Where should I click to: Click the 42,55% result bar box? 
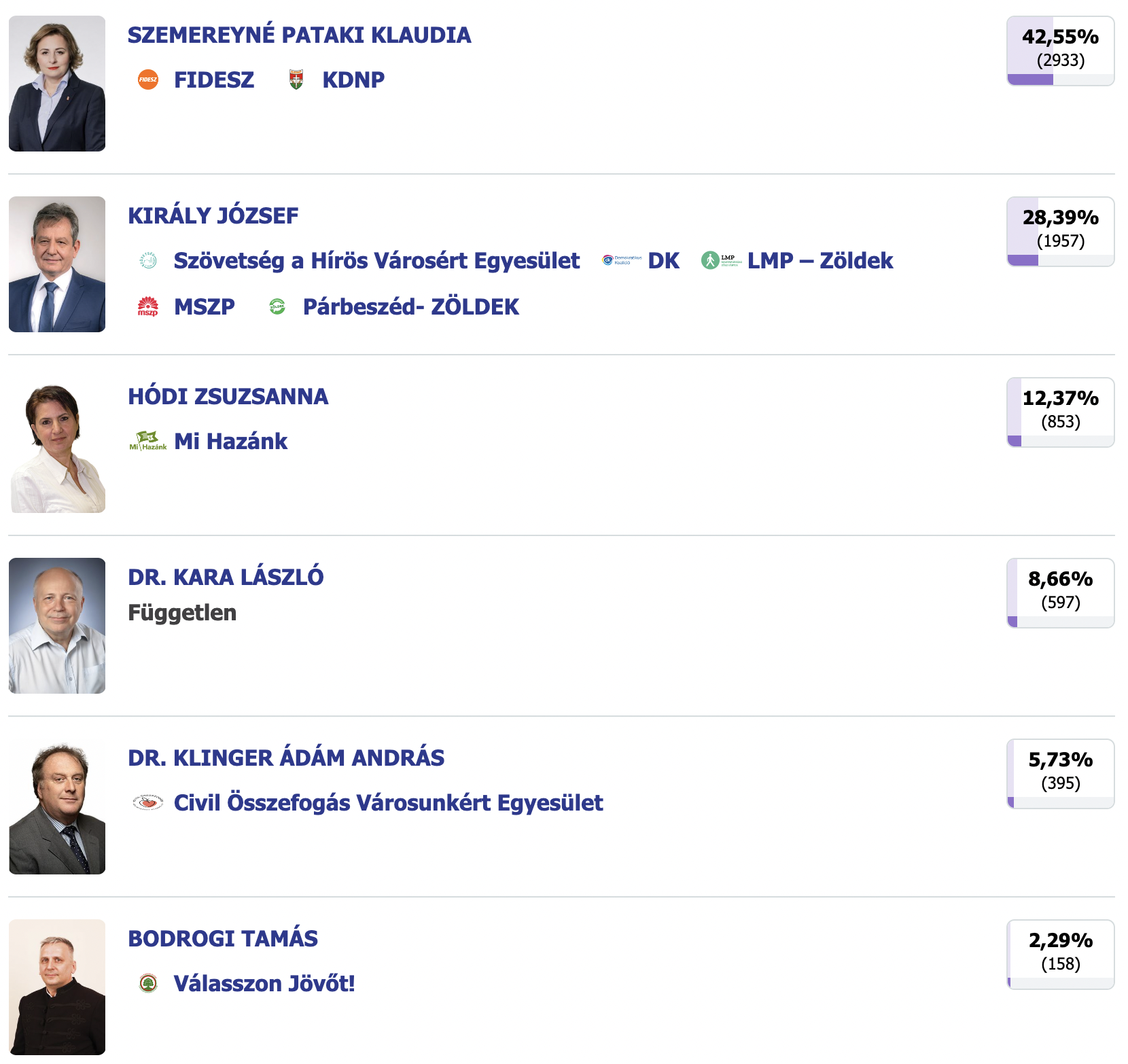pyautogui.click(x=1060, y=51)
